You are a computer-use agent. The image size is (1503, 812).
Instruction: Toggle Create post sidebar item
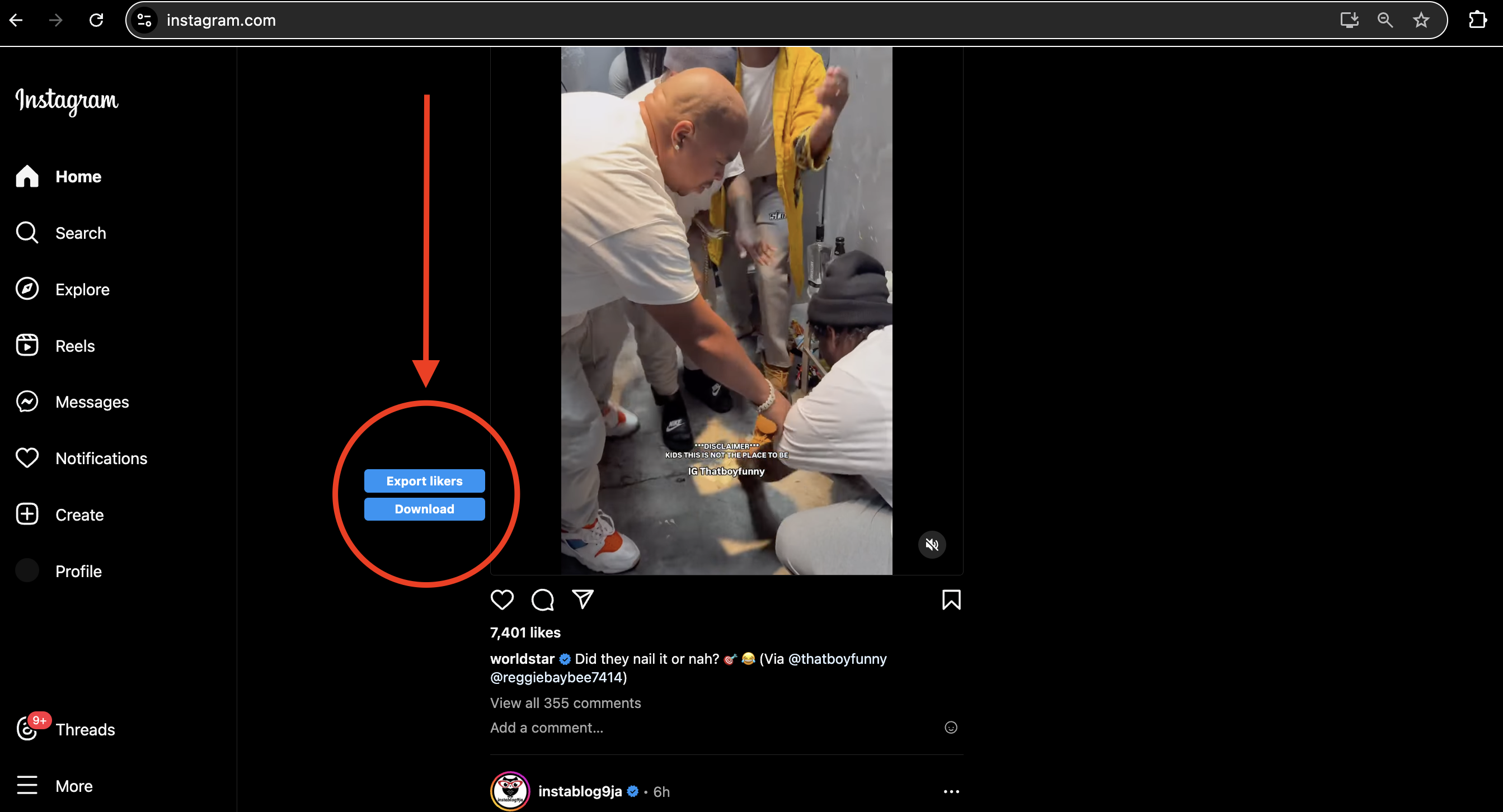click(x=80, y=514)
